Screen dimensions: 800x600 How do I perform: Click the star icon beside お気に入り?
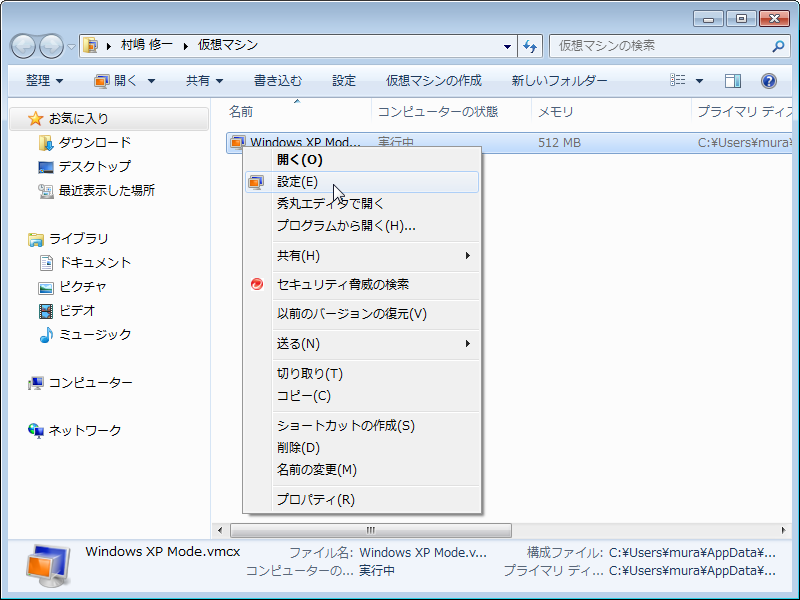(x=35, y=119)
